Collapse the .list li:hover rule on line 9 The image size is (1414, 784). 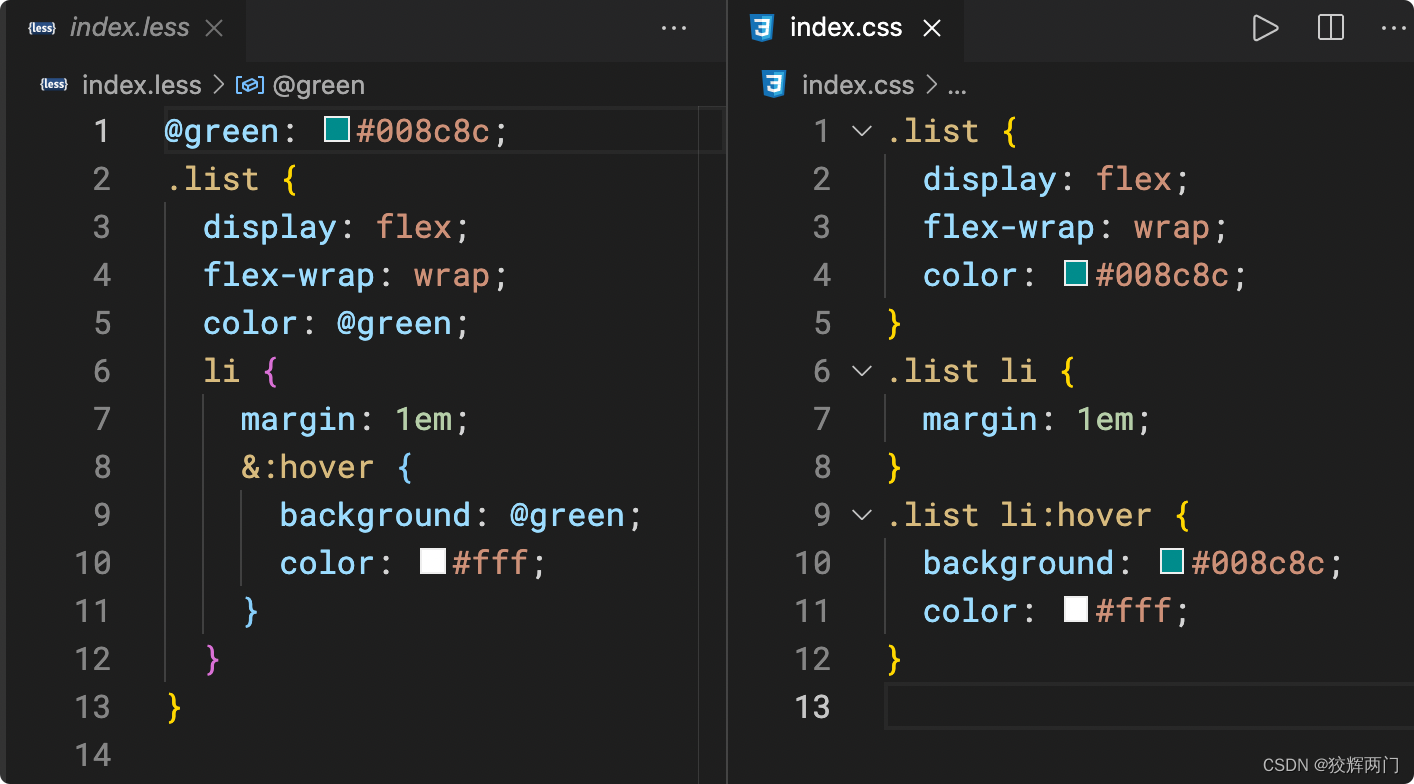[x=861, y=514]
